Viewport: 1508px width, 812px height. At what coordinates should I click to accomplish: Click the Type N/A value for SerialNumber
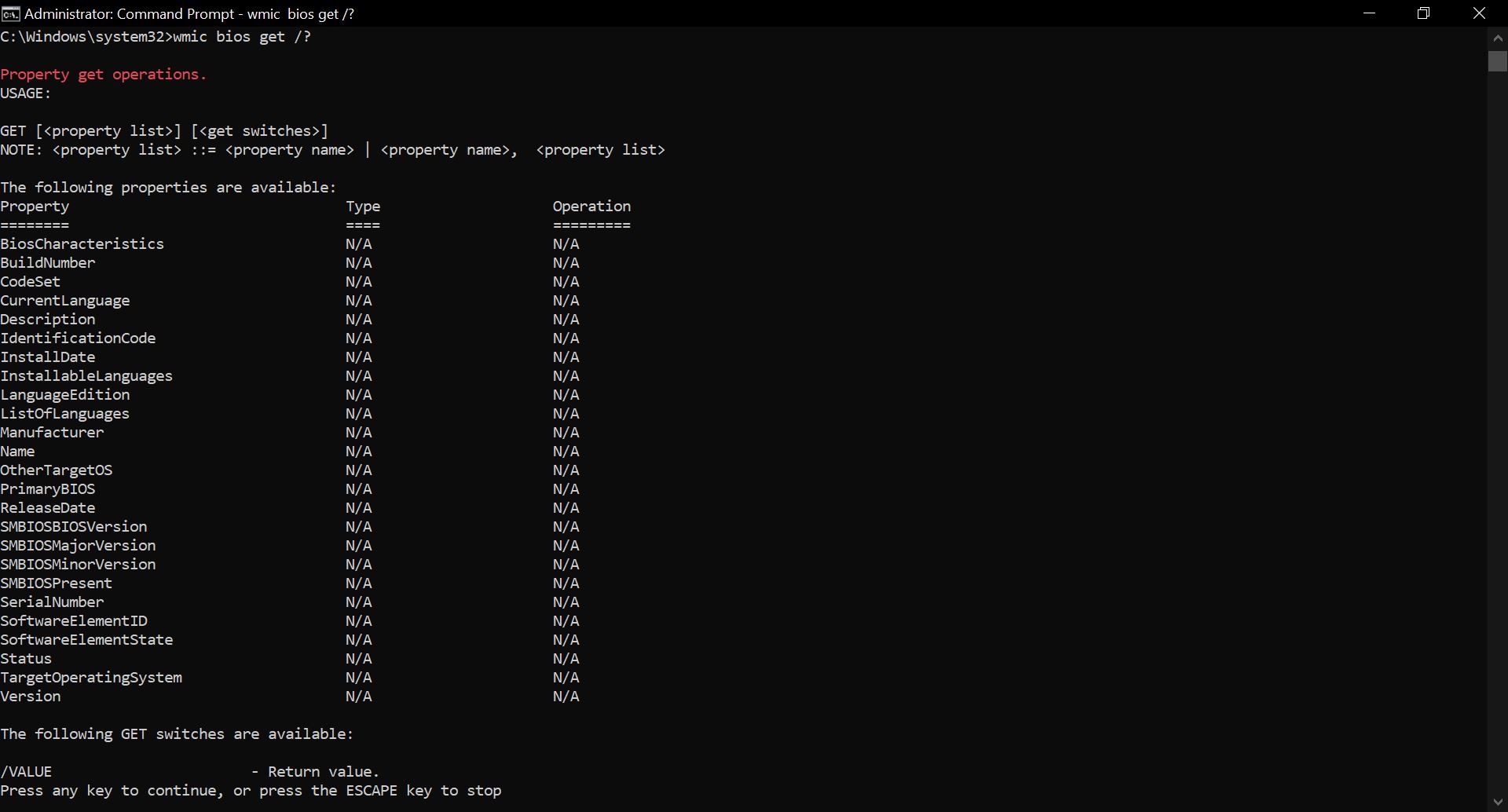point(359,602)
